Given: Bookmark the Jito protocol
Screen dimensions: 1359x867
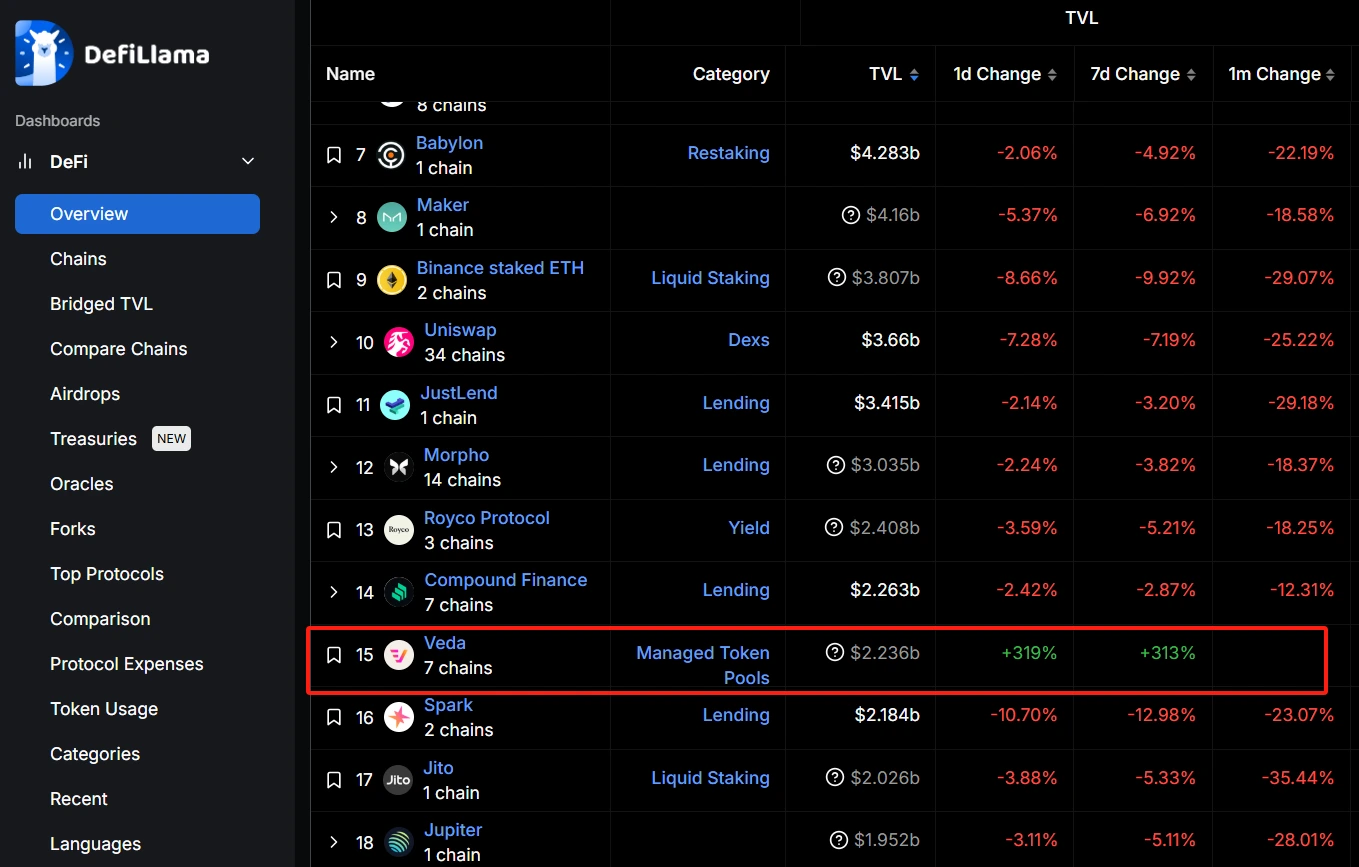Looking at the screenshot, I should click(334, 780).
